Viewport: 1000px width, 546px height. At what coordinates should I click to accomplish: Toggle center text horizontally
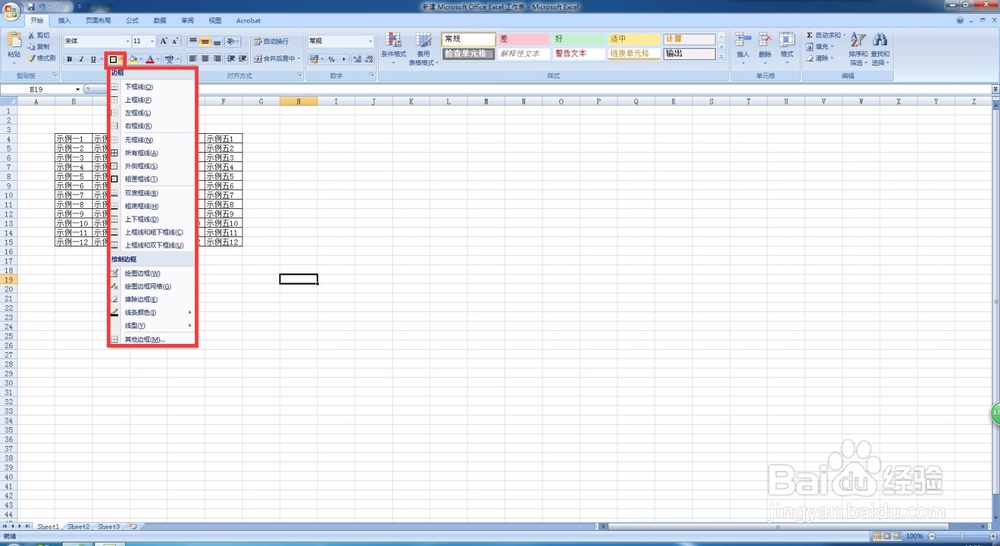click(x=205, y=59)
